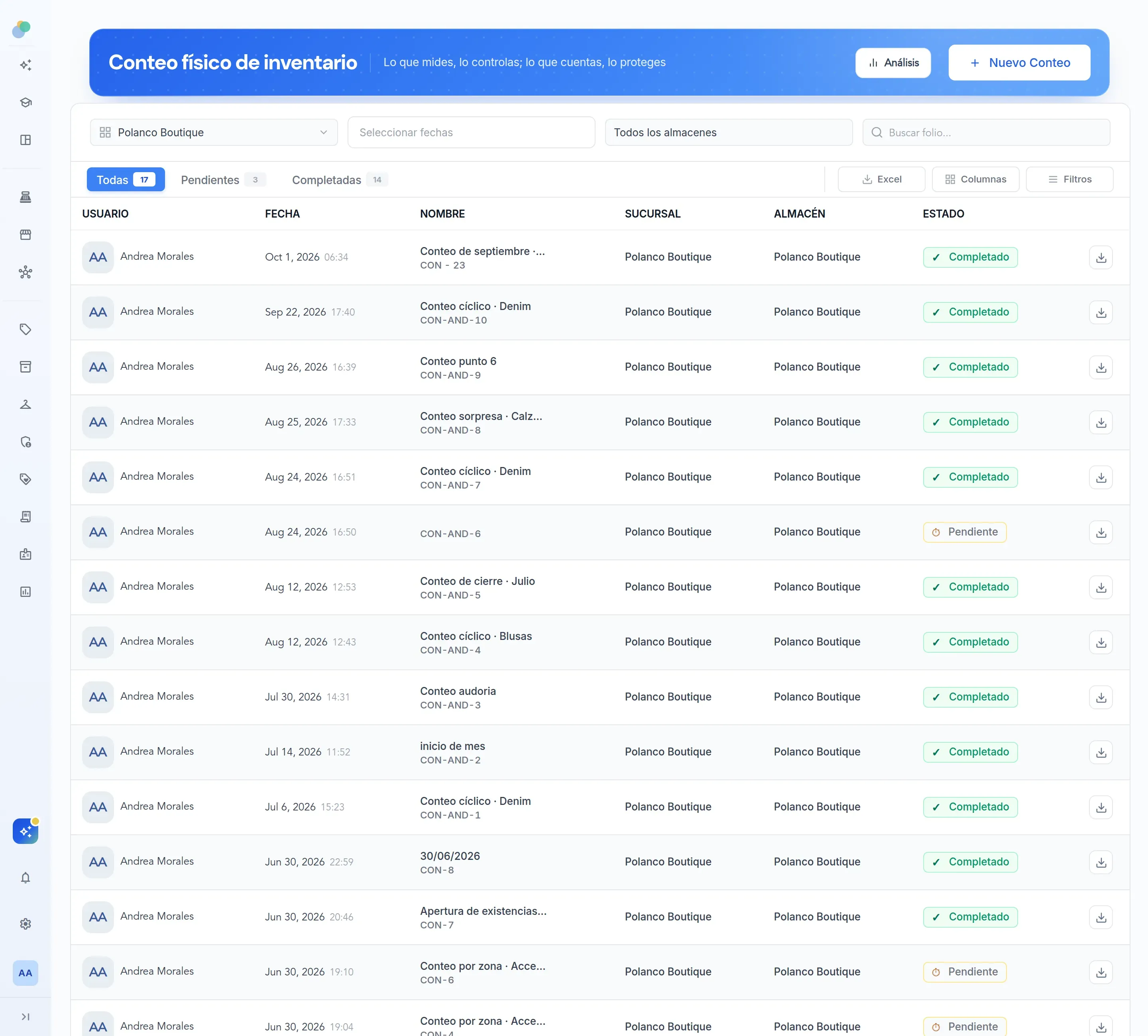This screenshot has width=1148, height=1036.
Task: Open the receipt sidebar icon
Action: (x=25, y=516)
